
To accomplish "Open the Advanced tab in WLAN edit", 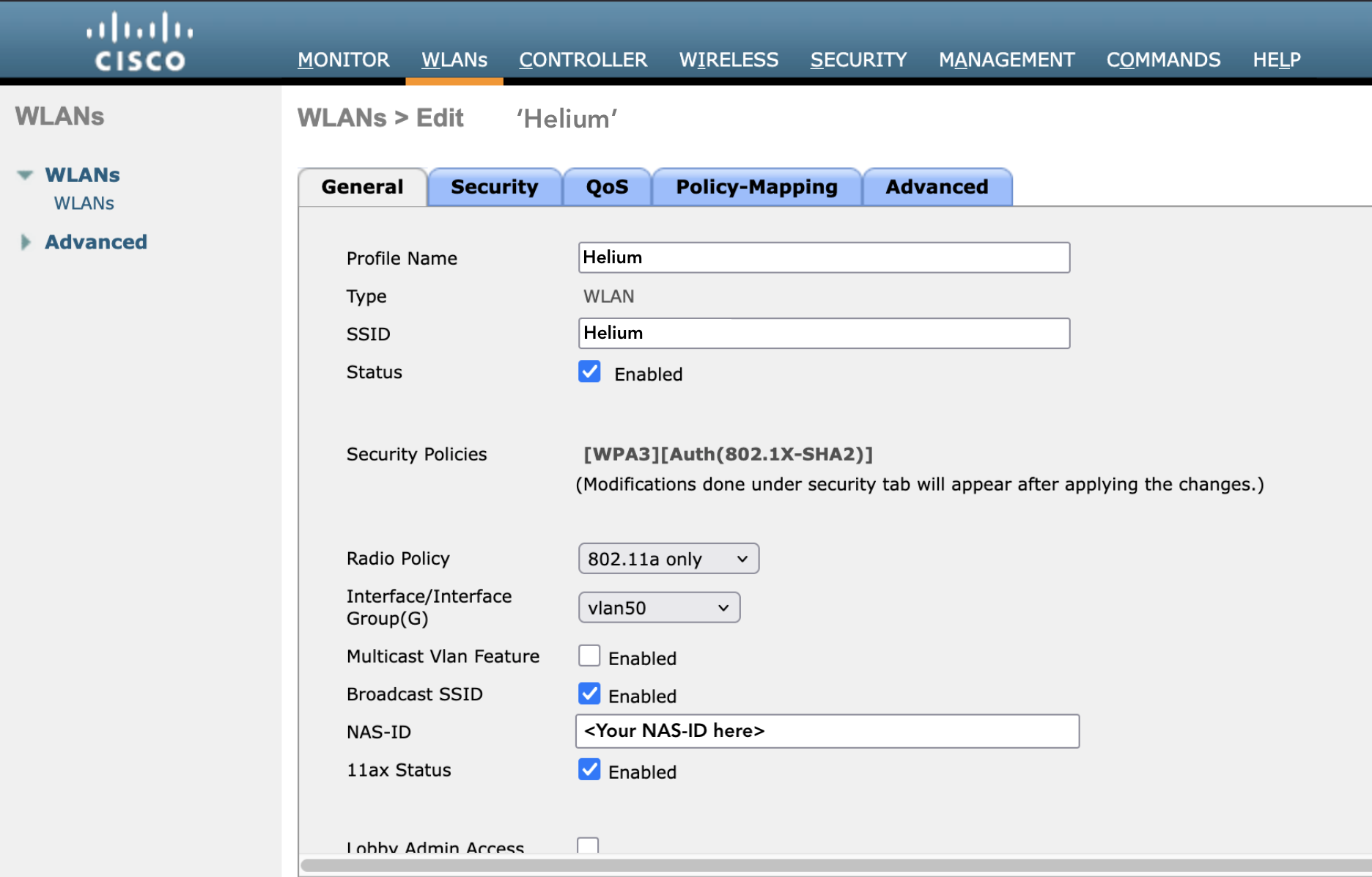I will coord(937,187).
